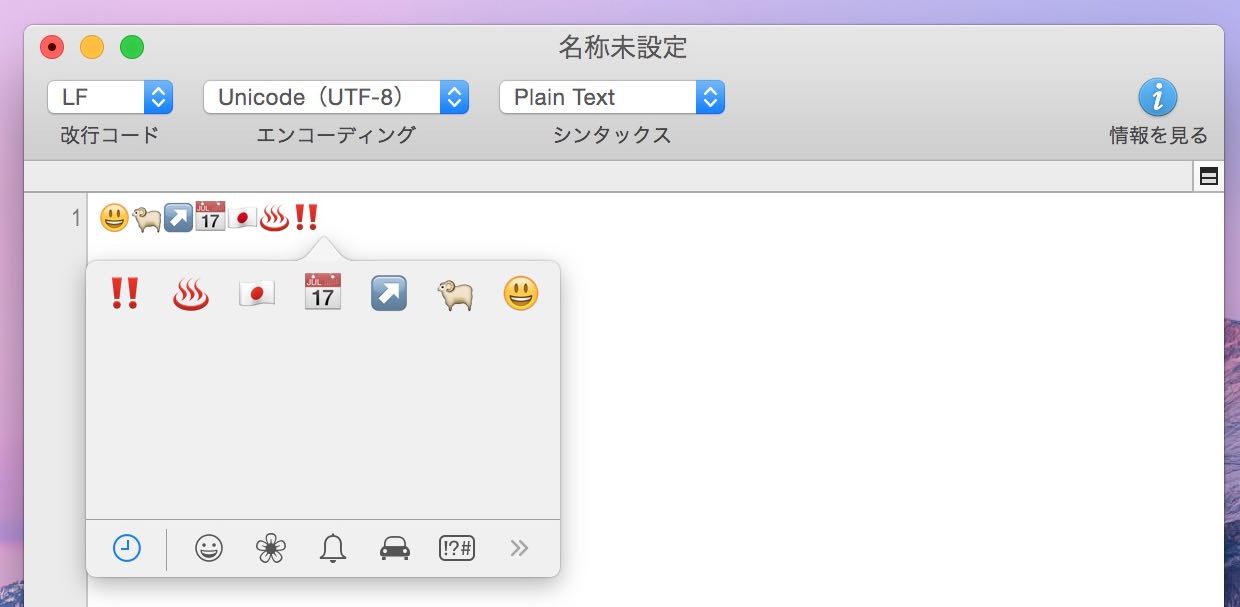This screenshot has width=1240, height=607.
Task: Click line number 1 in gutter
Action: (76, 217)
